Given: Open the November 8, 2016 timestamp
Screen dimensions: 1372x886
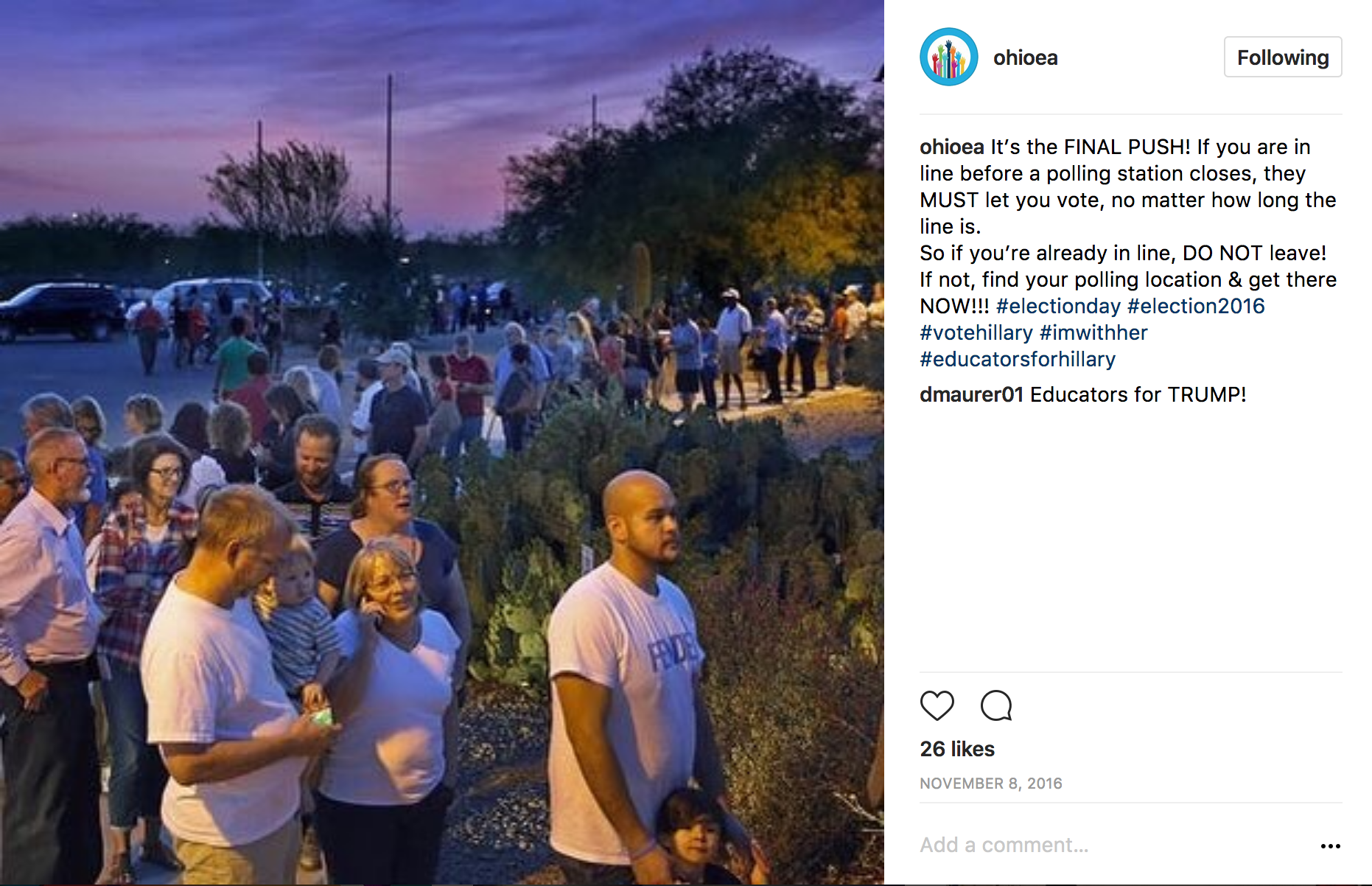Looking at the screenshot, I should 990,784.
